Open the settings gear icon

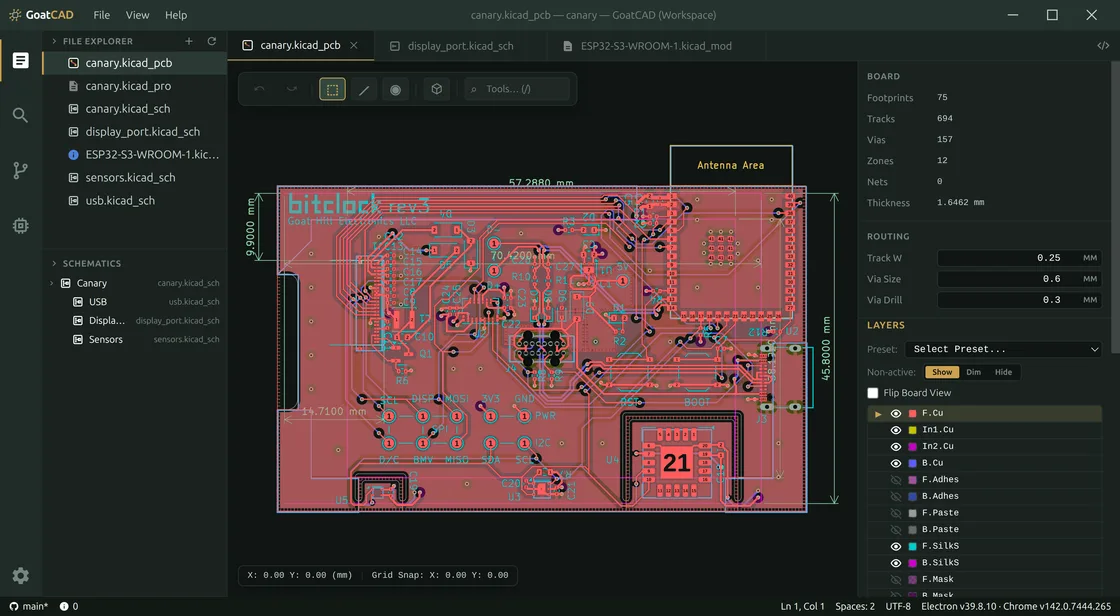click(21, 575)
